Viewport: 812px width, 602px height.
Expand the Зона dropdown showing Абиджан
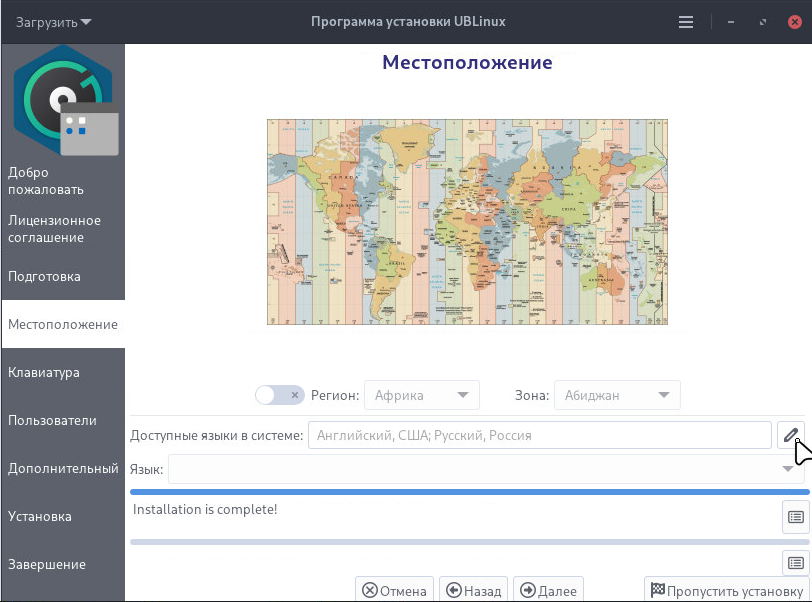click(617, 395)
